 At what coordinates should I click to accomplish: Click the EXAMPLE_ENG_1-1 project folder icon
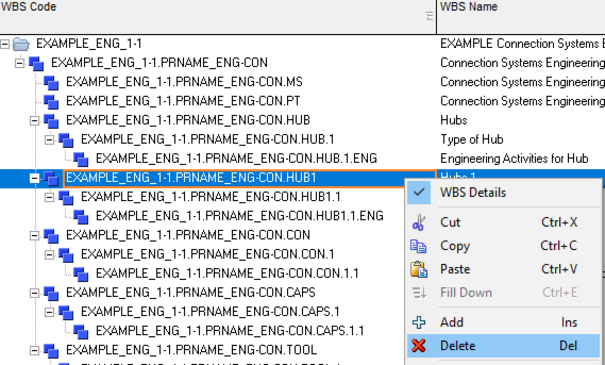[21, 44]
